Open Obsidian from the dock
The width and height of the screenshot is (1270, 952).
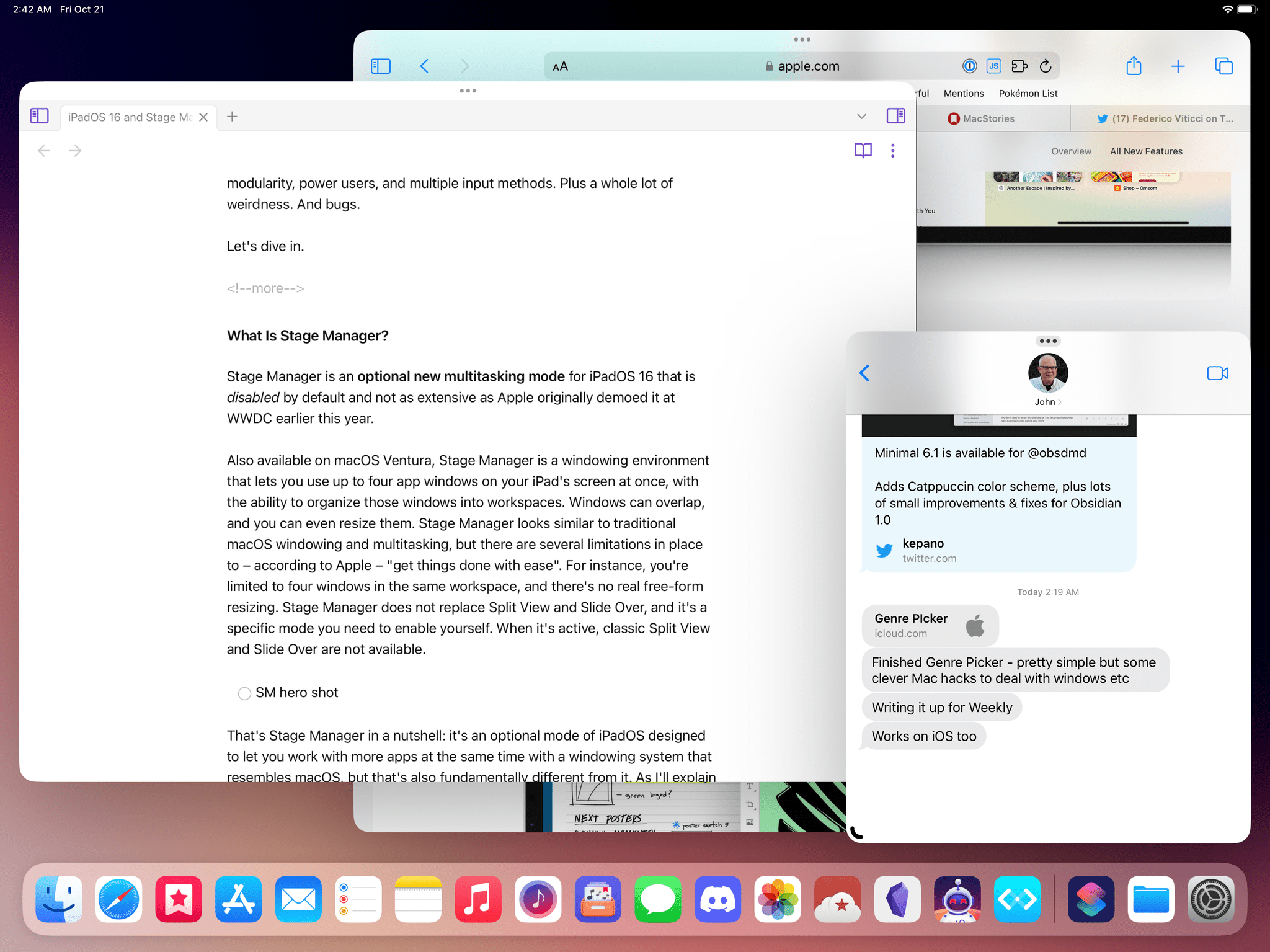point(897,899)
